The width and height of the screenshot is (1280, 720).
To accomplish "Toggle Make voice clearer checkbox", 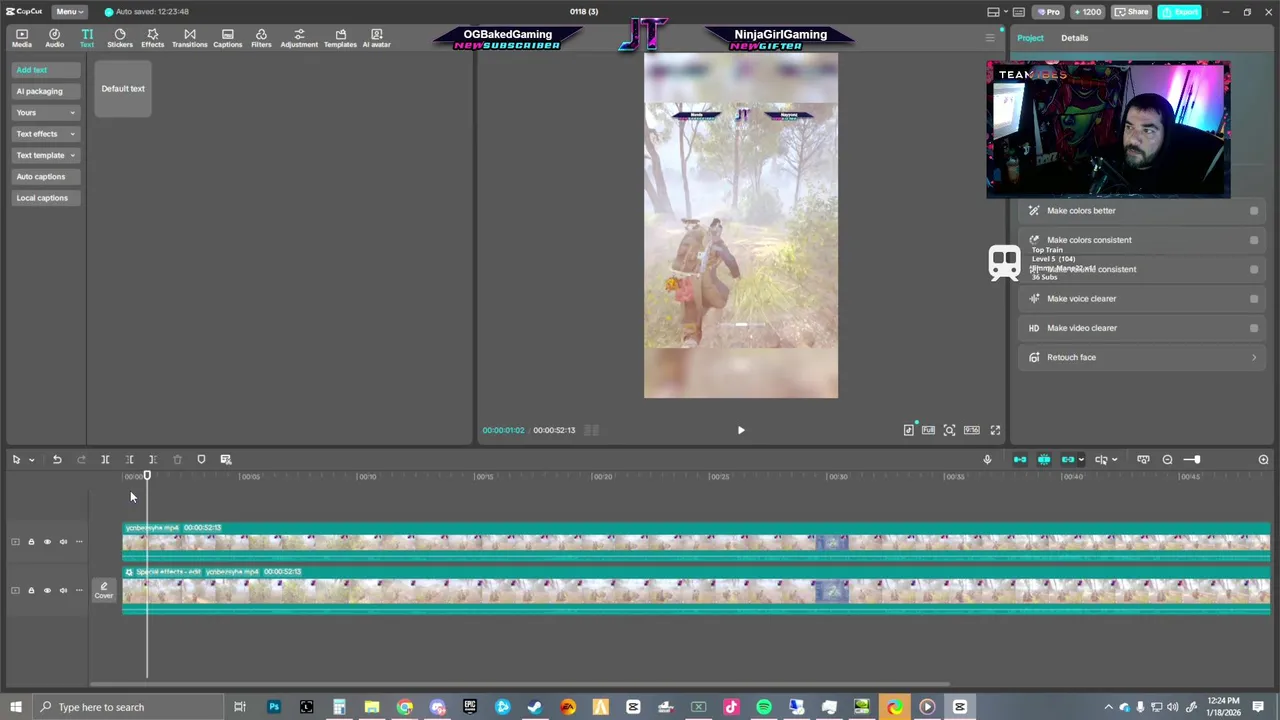I will coord(1254,299).
